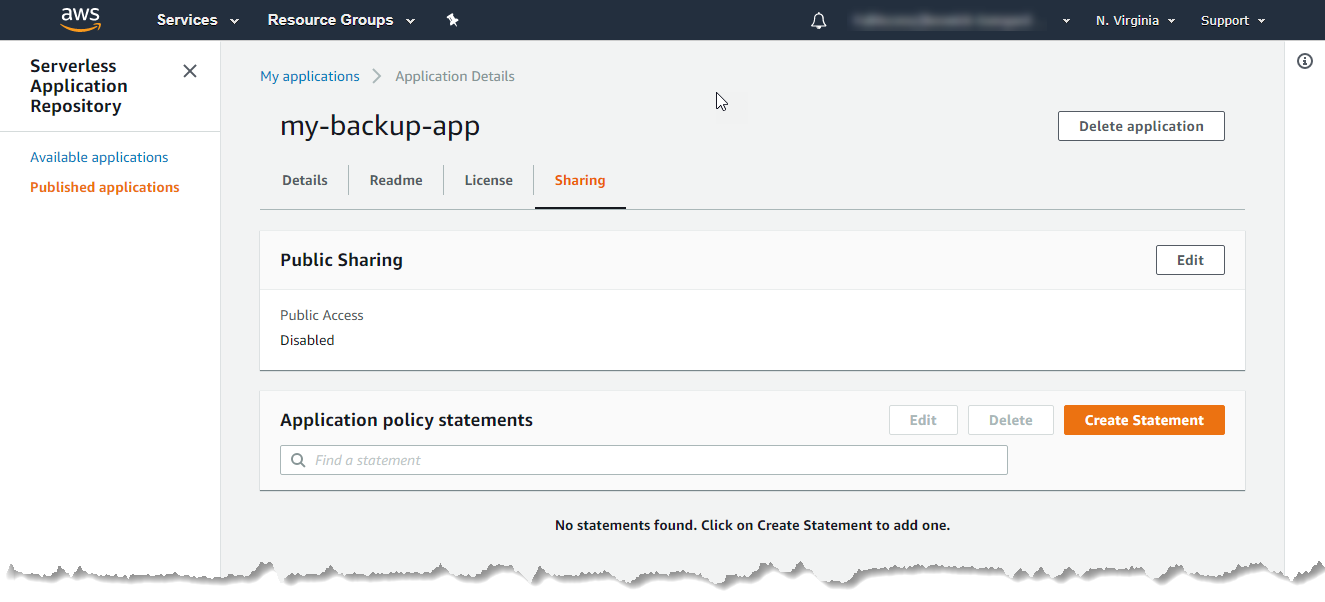This screenshot has height=602, width=1325.
Task: Edit the Public Sharing settings
Action: 1190,260
